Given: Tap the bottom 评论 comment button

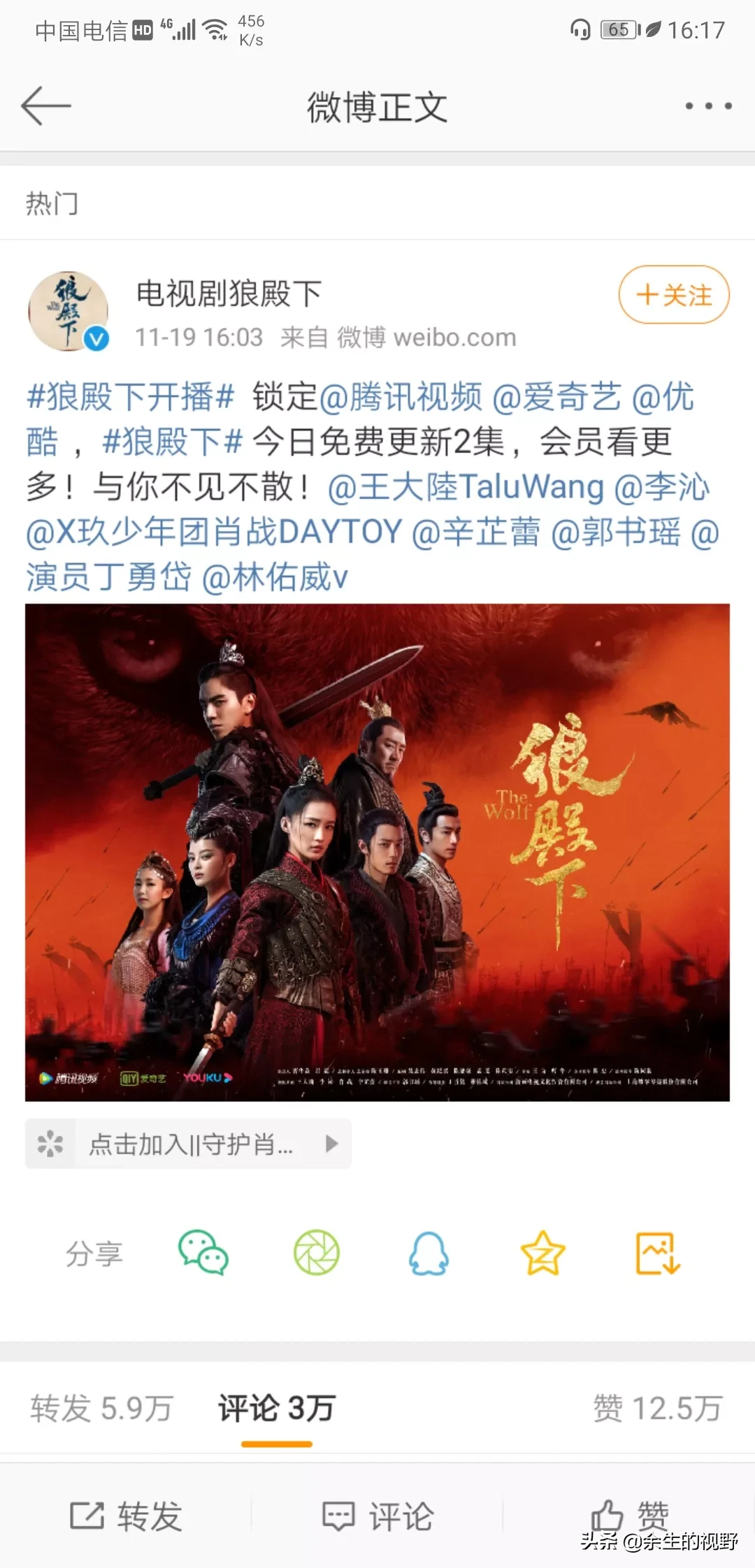Looking at the screenshot, I should [377, 1516].
